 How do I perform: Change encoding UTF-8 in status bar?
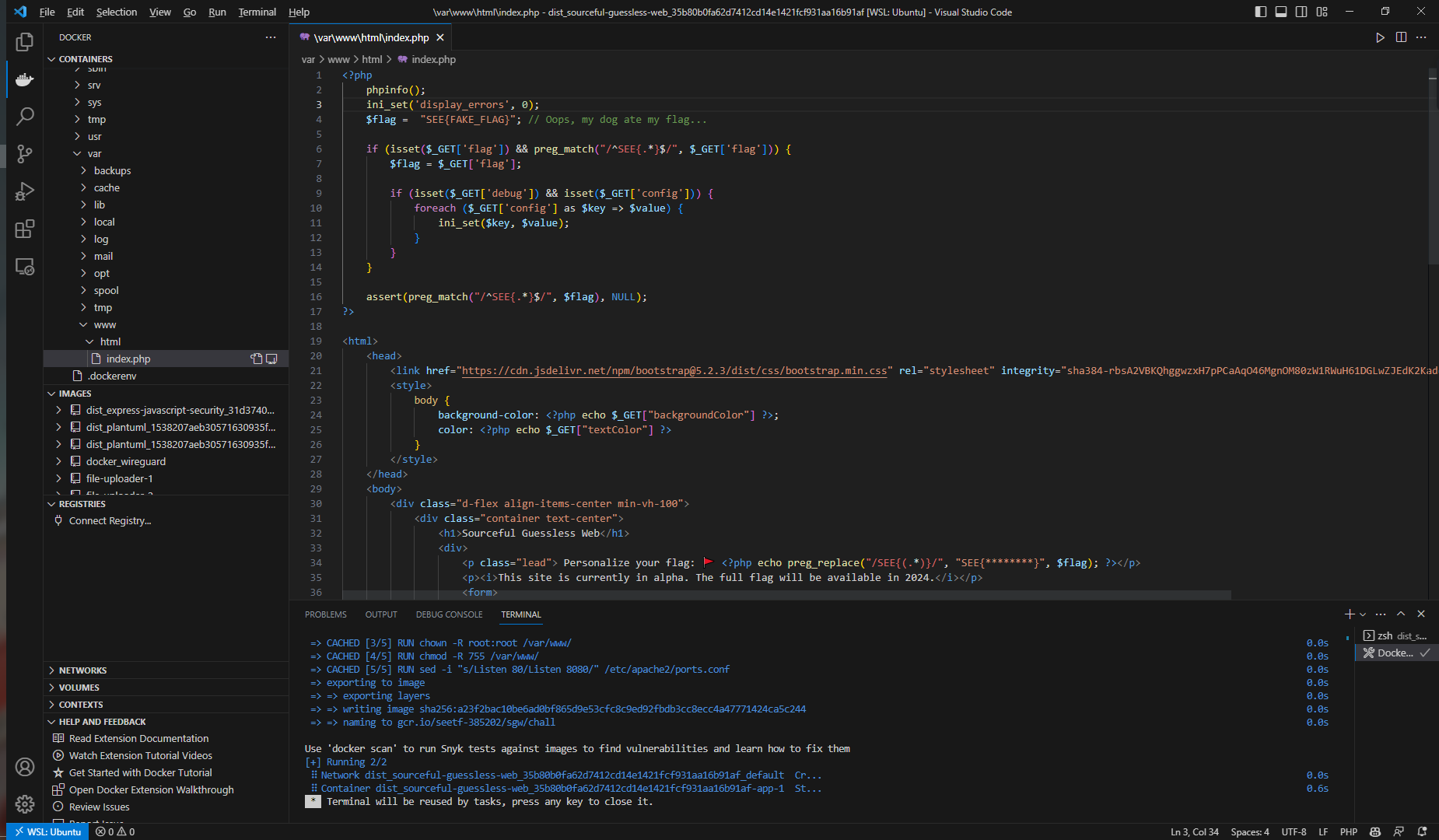tap(1294, 831)
